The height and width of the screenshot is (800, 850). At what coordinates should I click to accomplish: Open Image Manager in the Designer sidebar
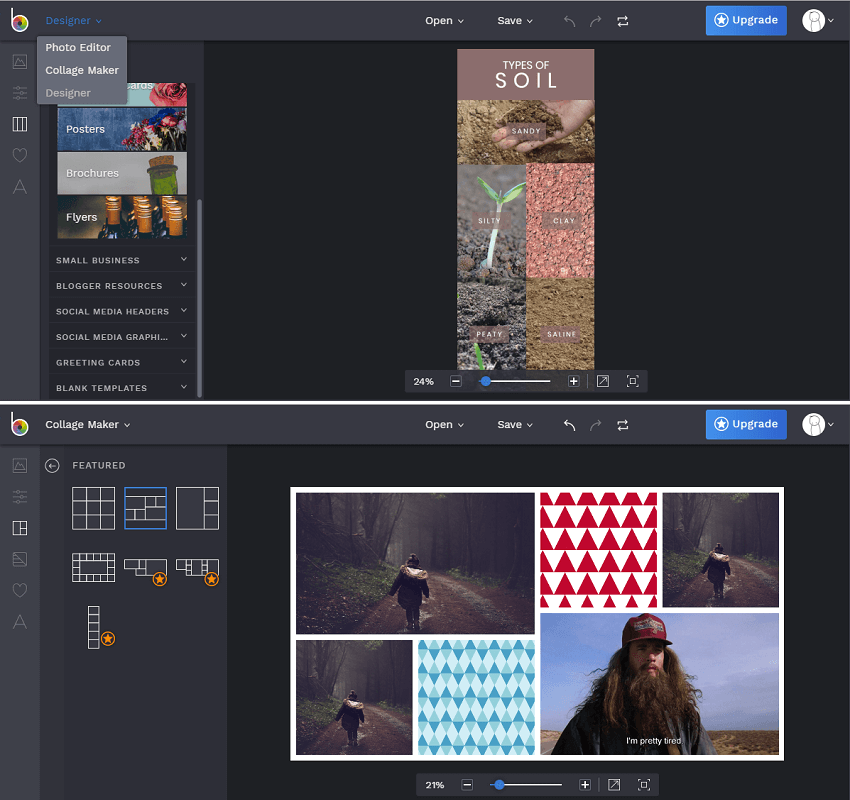tap(20, 62)
